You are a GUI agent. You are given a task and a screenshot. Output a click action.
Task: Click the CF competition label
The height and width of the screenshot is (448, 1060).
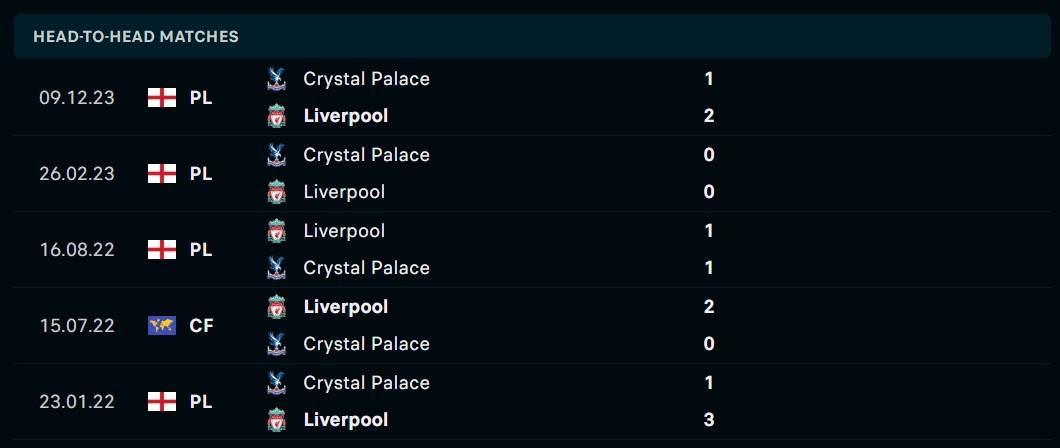tap(201, 325)
